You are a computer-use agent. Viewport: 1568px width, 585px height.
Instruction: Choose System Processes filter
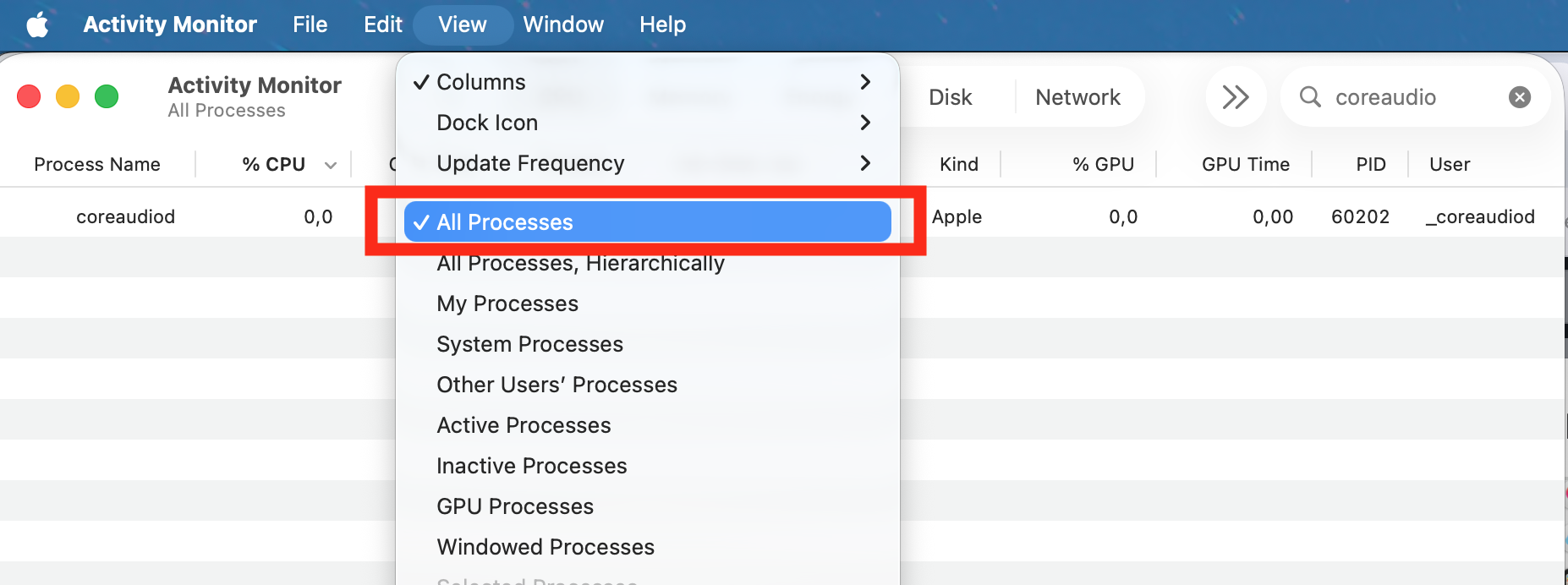point(648,344)
